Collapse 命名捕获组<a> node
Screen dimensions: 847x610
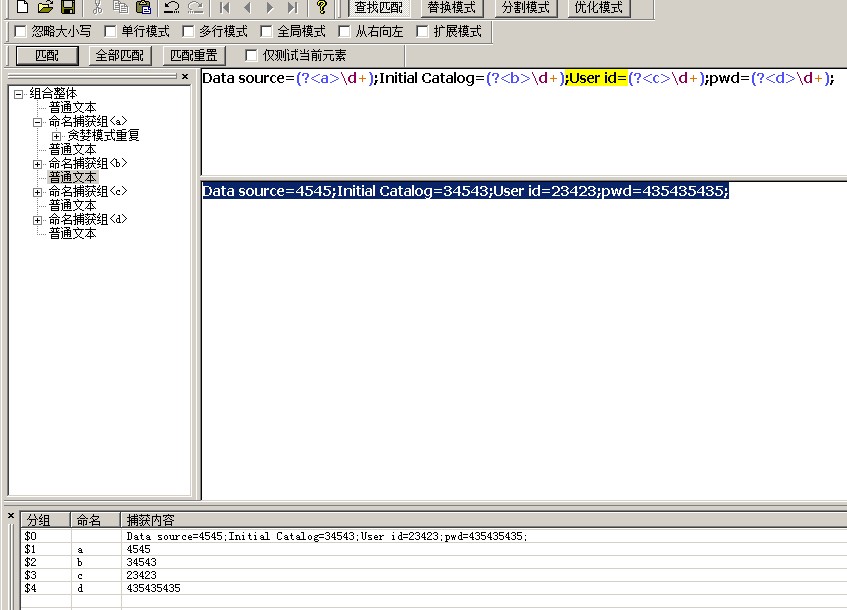[x=37, y=122]
